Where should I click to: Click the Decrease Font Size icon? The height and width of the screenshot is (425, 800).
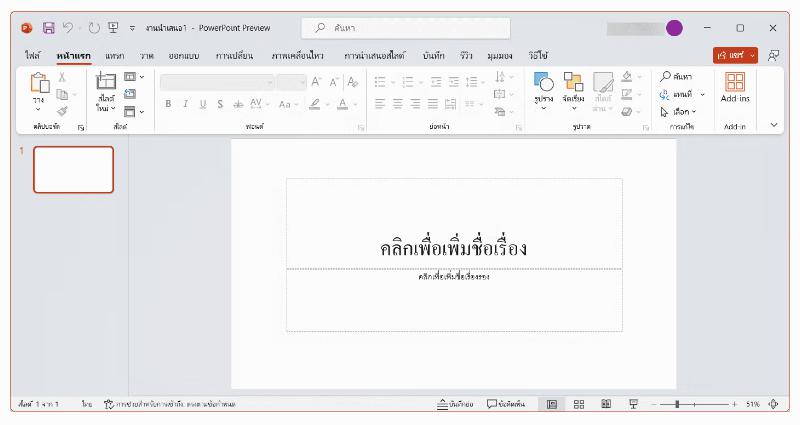pyautogui.click(x=334, y=82)
